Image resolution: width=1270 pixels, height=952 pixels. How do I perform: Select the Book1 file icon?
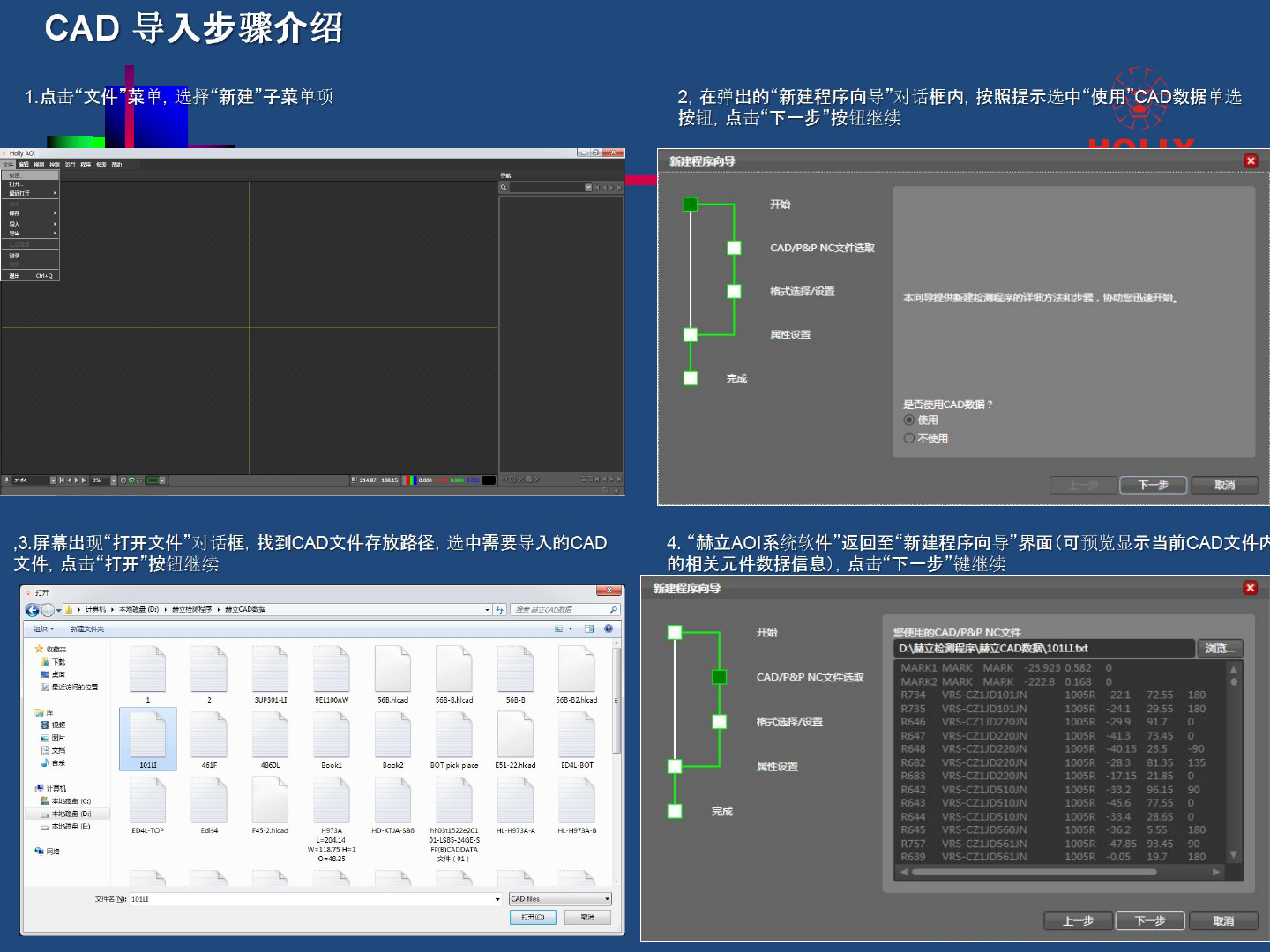tap(332, 735)
